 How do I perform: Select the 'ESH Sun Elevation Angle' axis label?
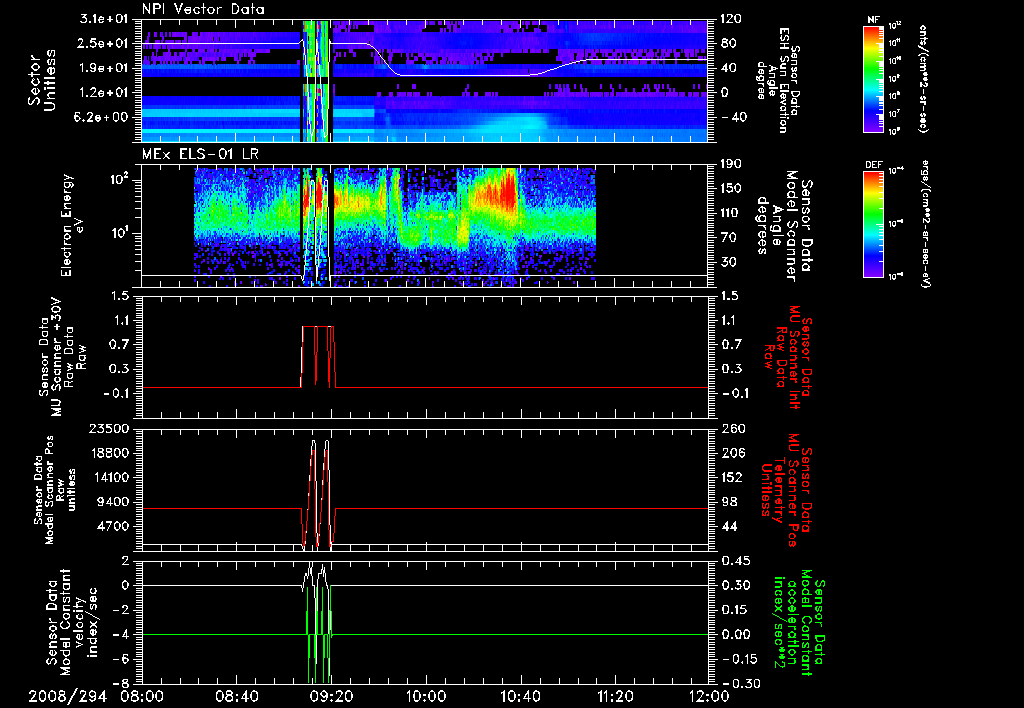pyautogui.click(x=776, y=80)
